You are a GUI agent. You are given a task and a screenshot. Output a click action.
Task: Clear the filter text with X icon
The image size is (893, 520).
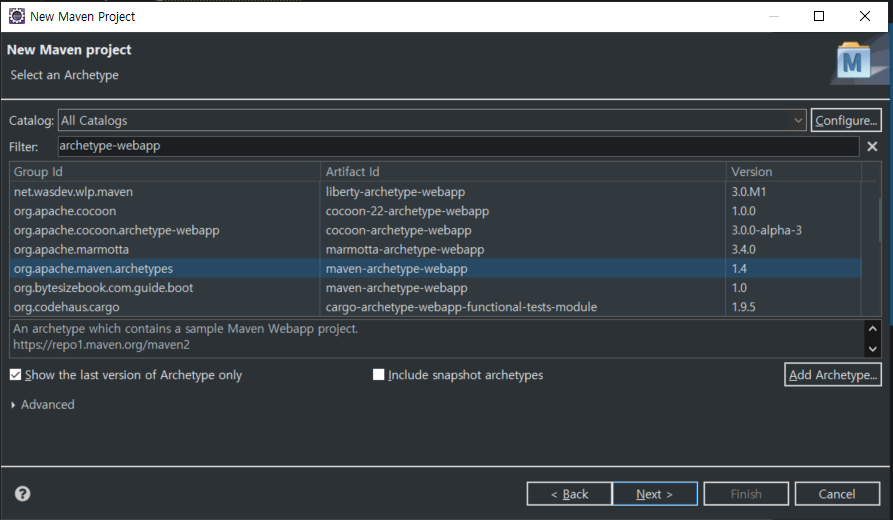coord(872,146)
